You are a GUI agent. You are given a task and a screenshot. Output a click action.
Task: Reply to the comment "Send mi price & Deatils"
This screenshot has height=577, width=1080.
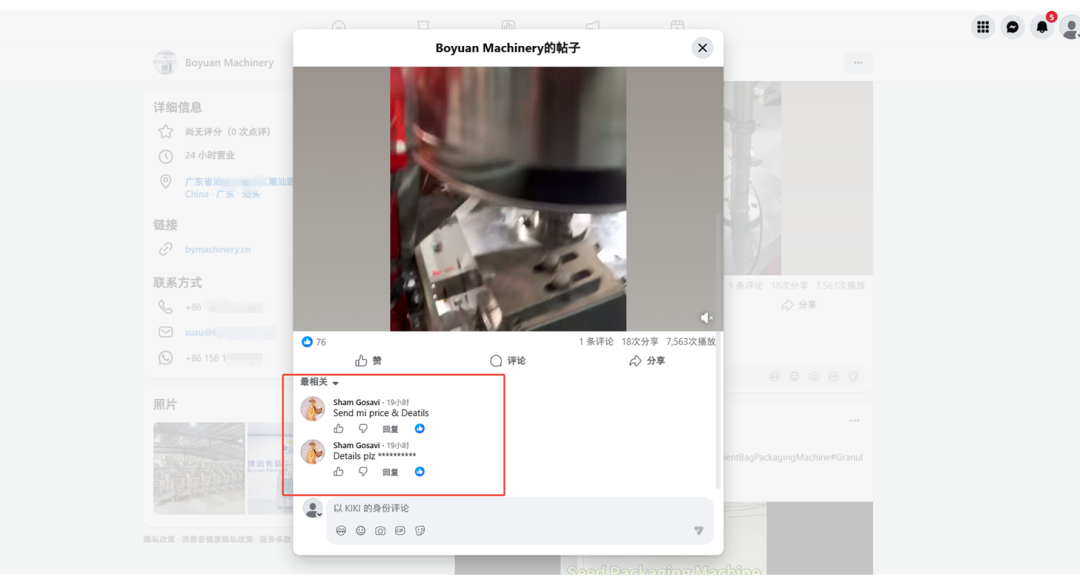[390, 429]
